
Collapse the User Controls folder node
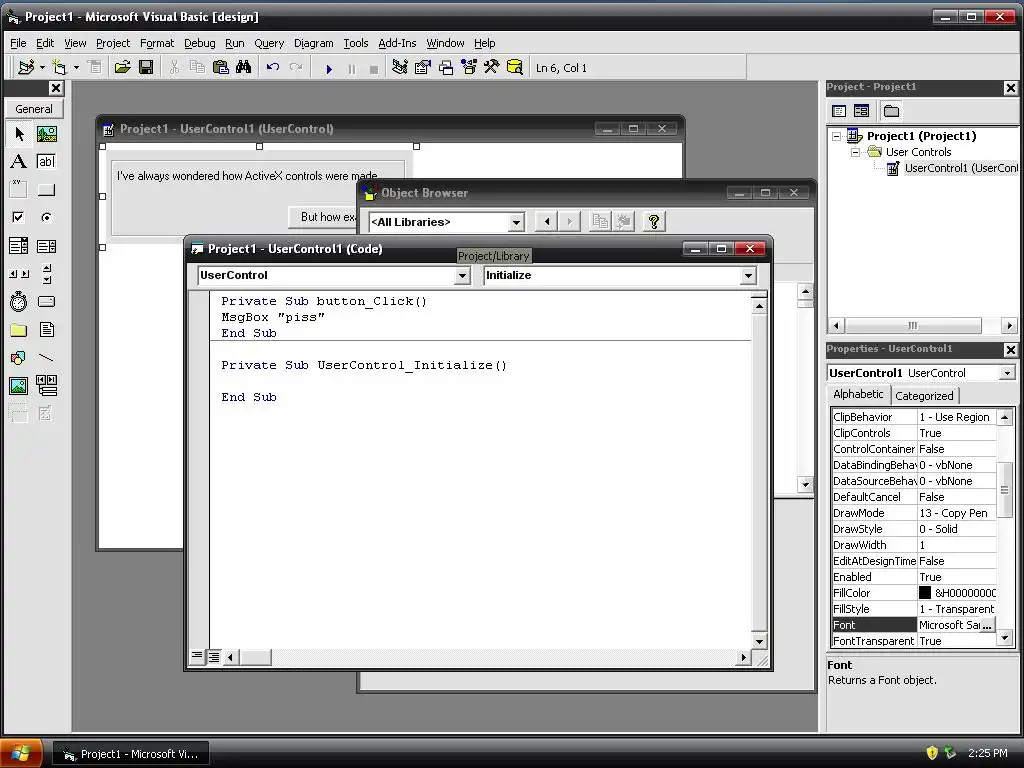pos(855,152)
